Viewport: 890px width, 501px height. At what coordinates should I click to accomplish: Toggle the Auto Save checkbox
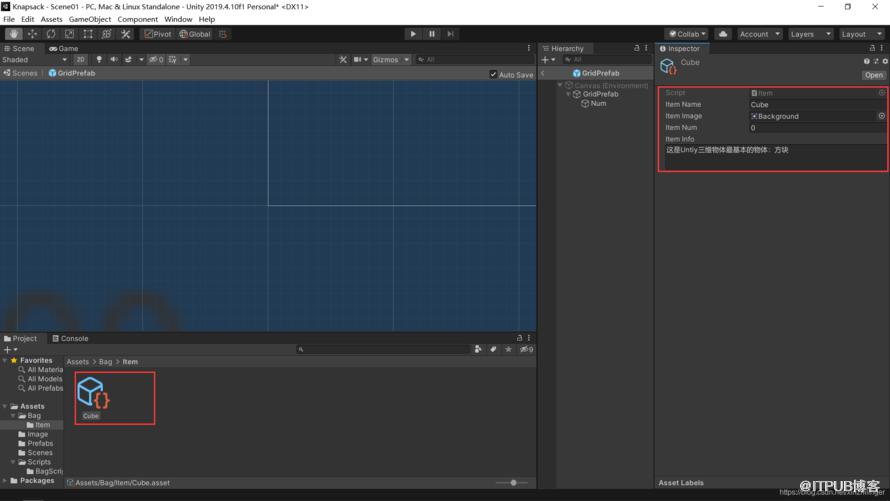[493, 74]
